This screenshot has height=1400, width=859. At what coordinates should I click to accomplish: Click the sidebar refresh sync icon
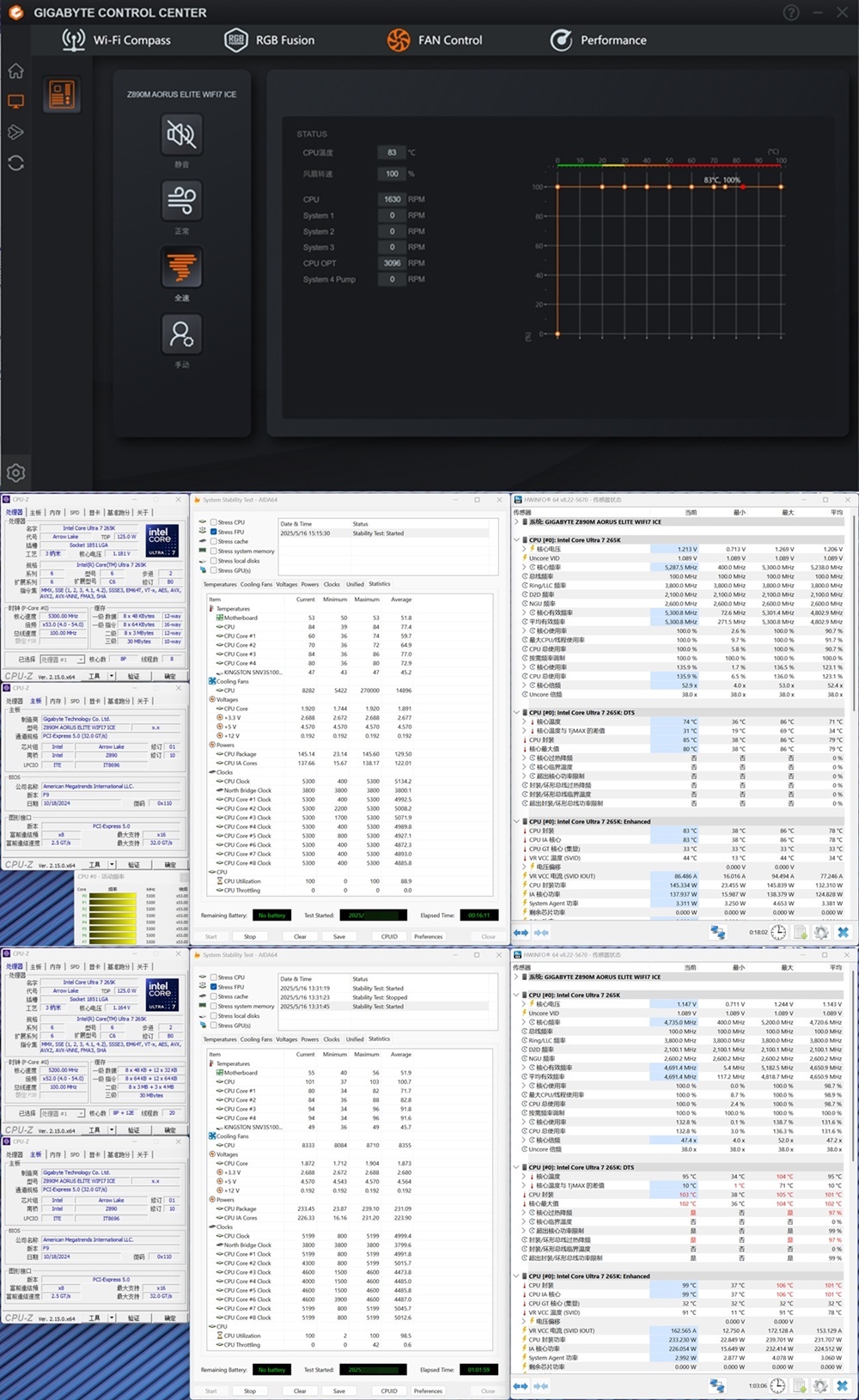pyautogui.click(x=15, y=163)
